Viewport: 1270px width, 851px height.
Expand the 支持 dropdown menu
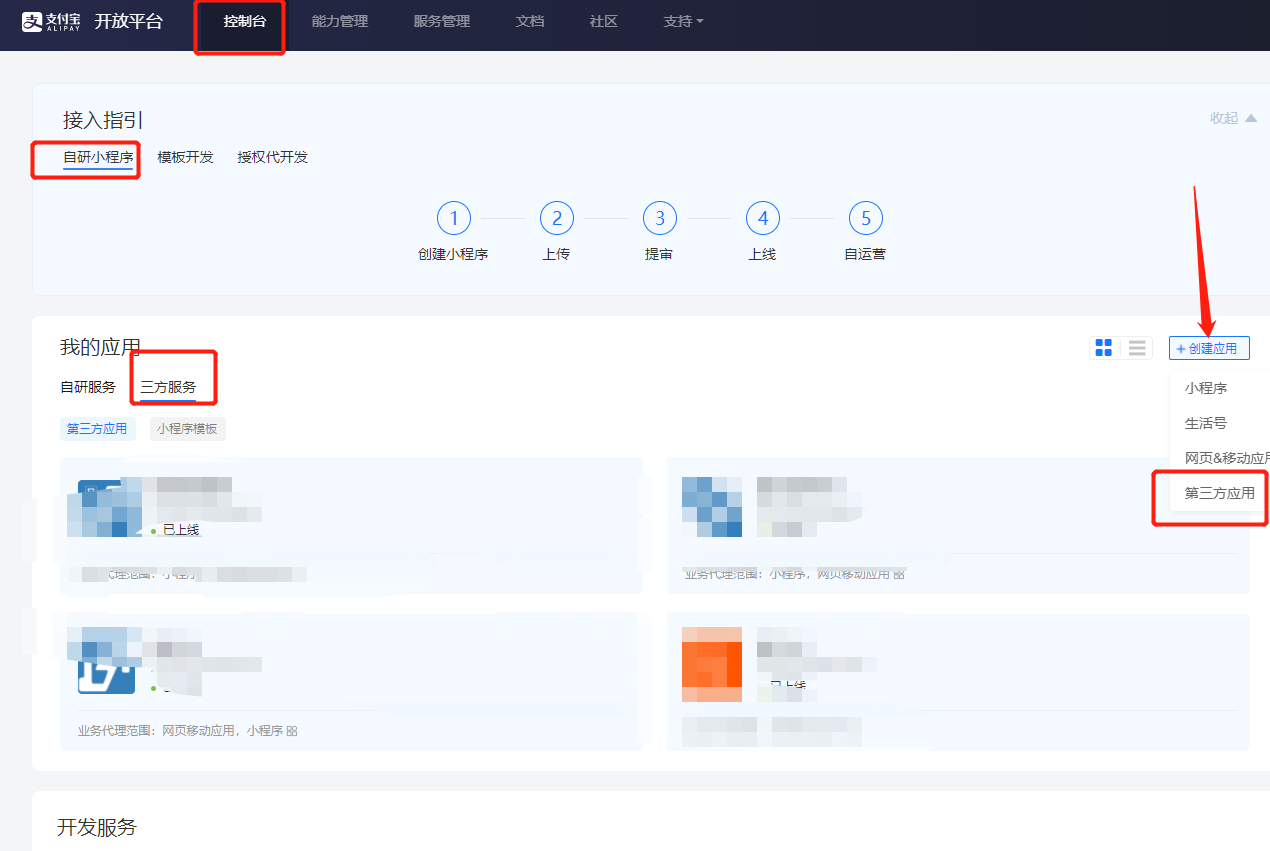click(683, 21)
